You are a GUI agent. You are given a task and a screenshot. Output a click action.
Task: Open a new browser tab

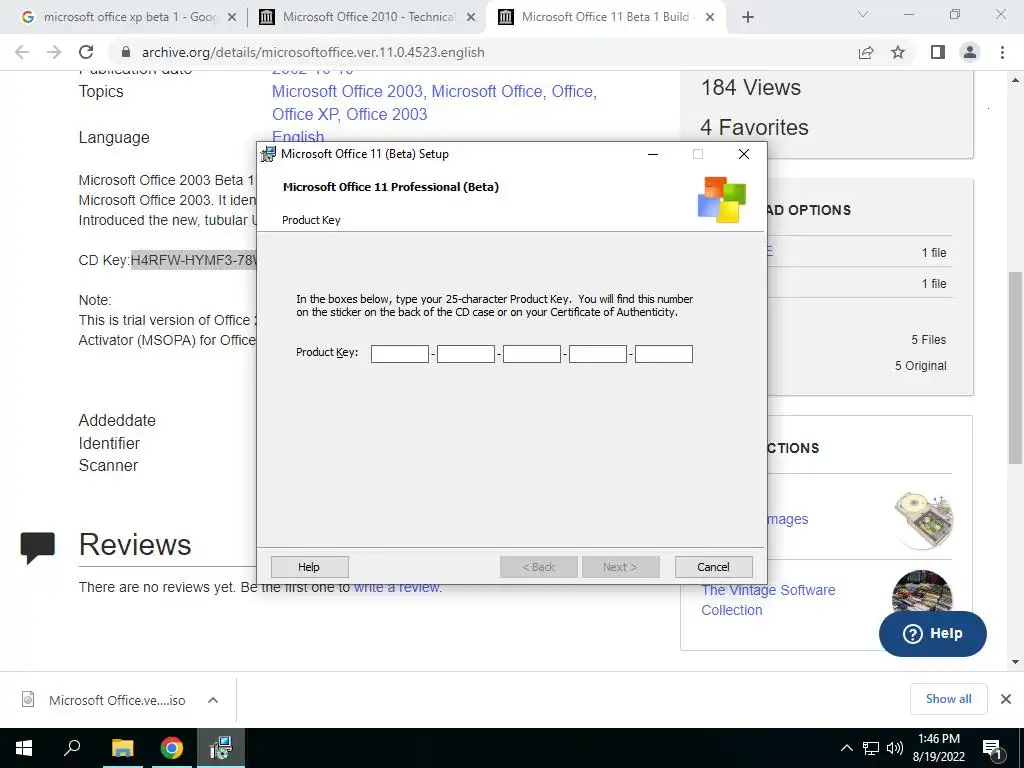[x=748, y=18]
